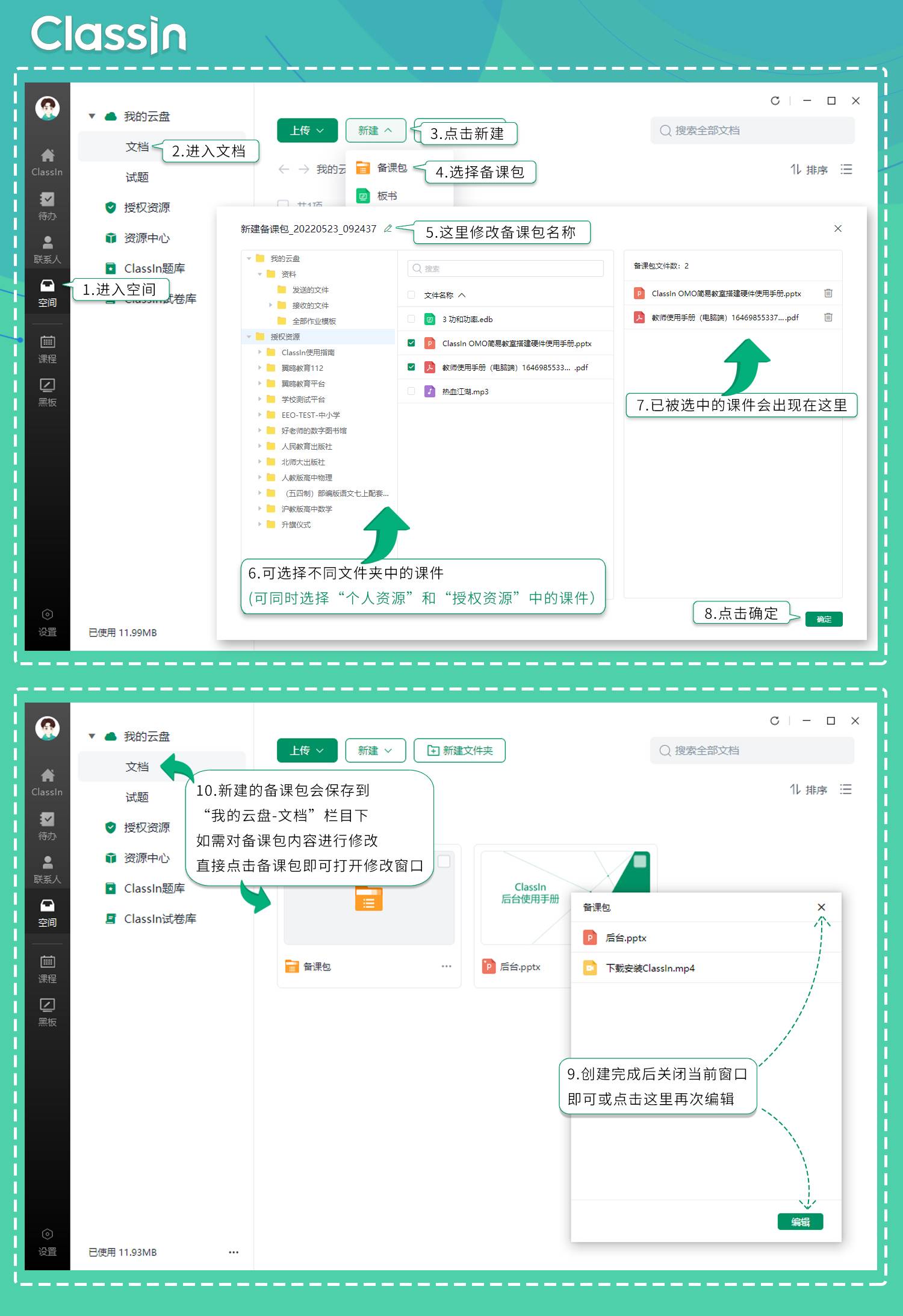The width and height of the screenshot is (903, 1316).
Task: Open 下载安装ClassIn.mp4 in 备课包 popup
Action: (x=706, y=968)
